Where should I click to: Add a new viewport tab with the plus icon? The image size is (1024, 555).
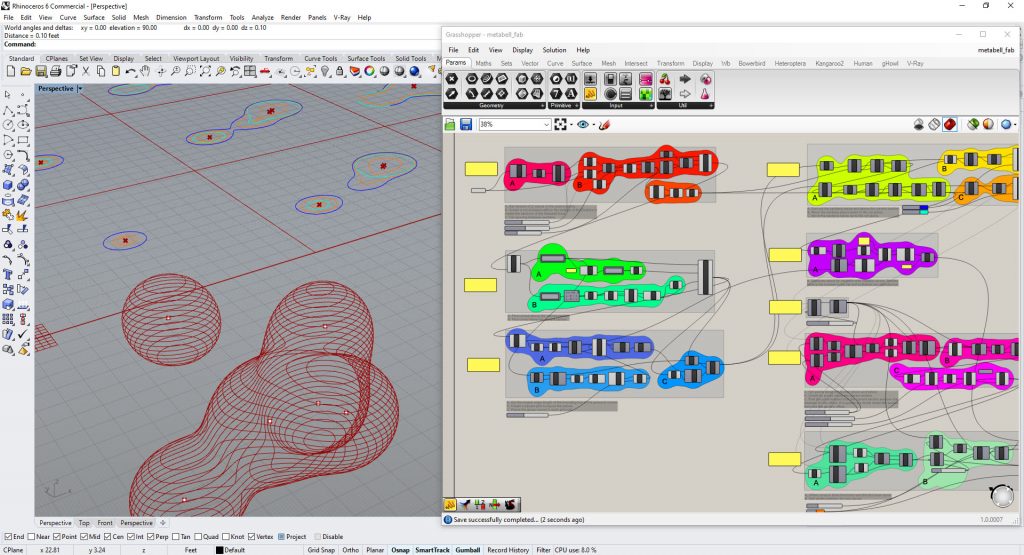pos(163,522)
